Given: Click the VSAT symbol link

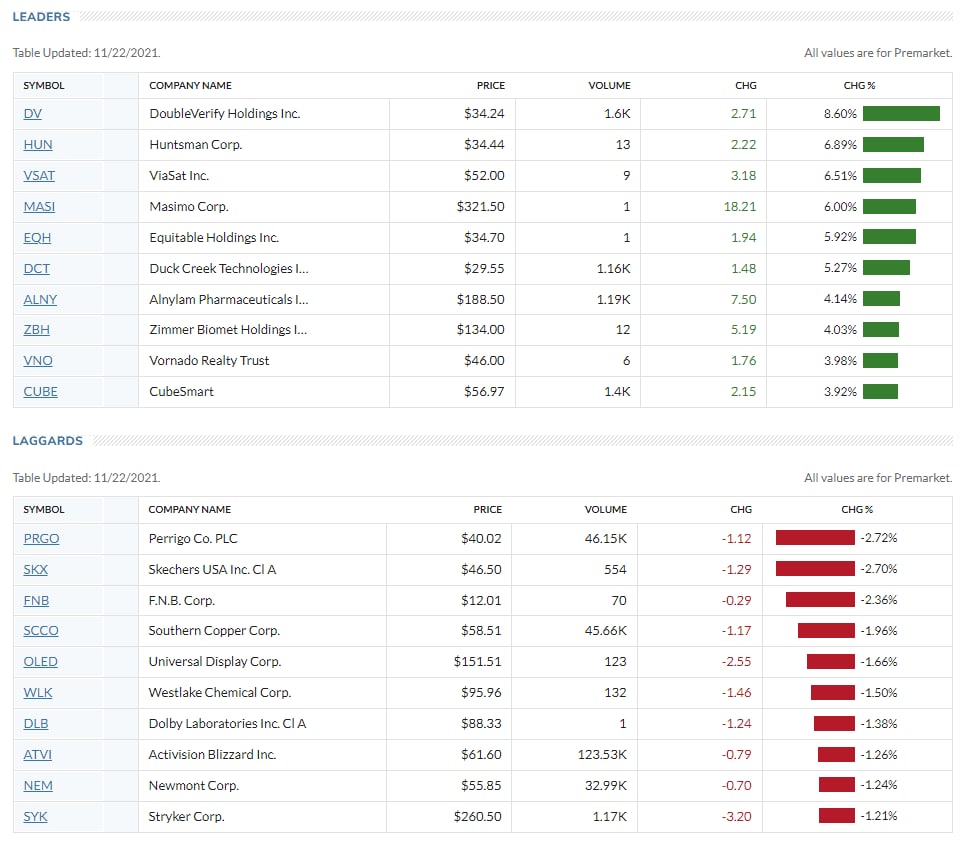Looking at the screenshot, I should click(39, 175).
